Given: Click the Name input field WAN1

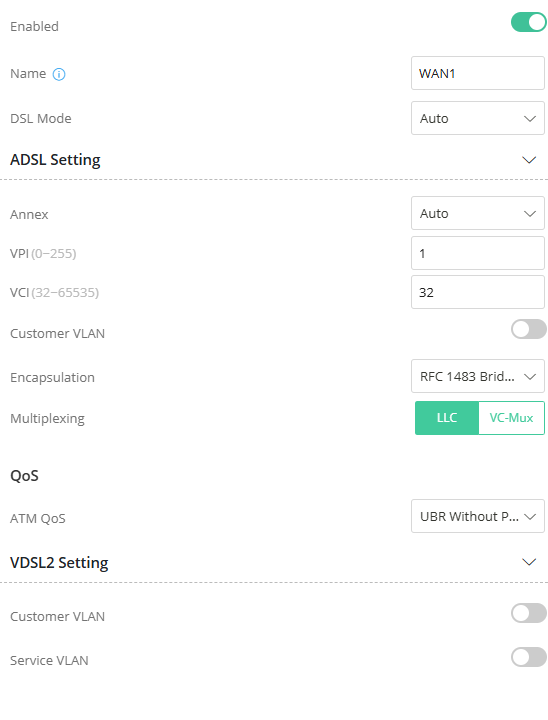Looking at the screenshot, I should click(478, 73).
